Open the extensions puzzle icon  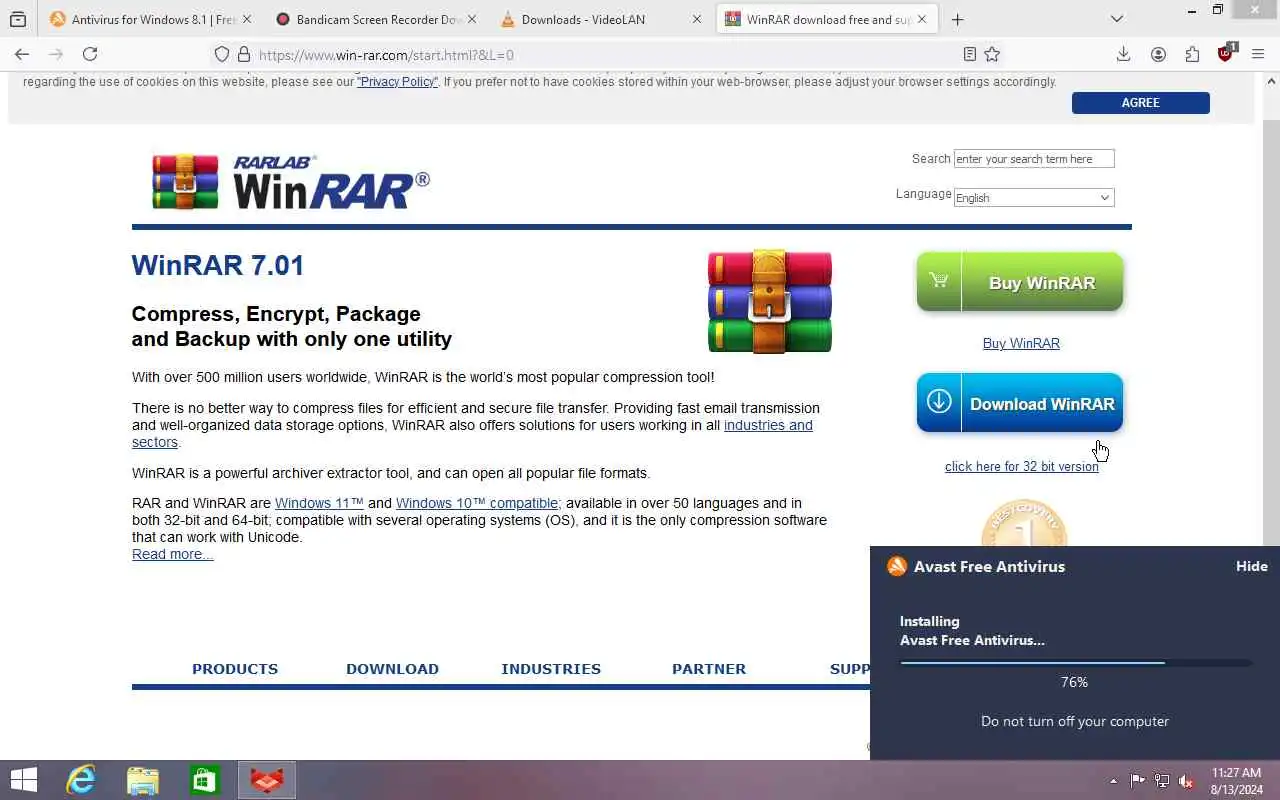tap(1192, 54)
